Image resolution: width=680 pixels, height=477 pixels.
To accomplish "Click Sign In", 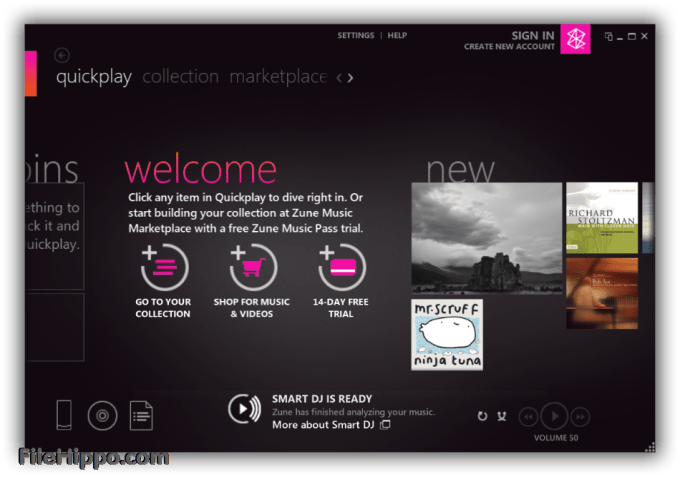I will click(533, 36).
